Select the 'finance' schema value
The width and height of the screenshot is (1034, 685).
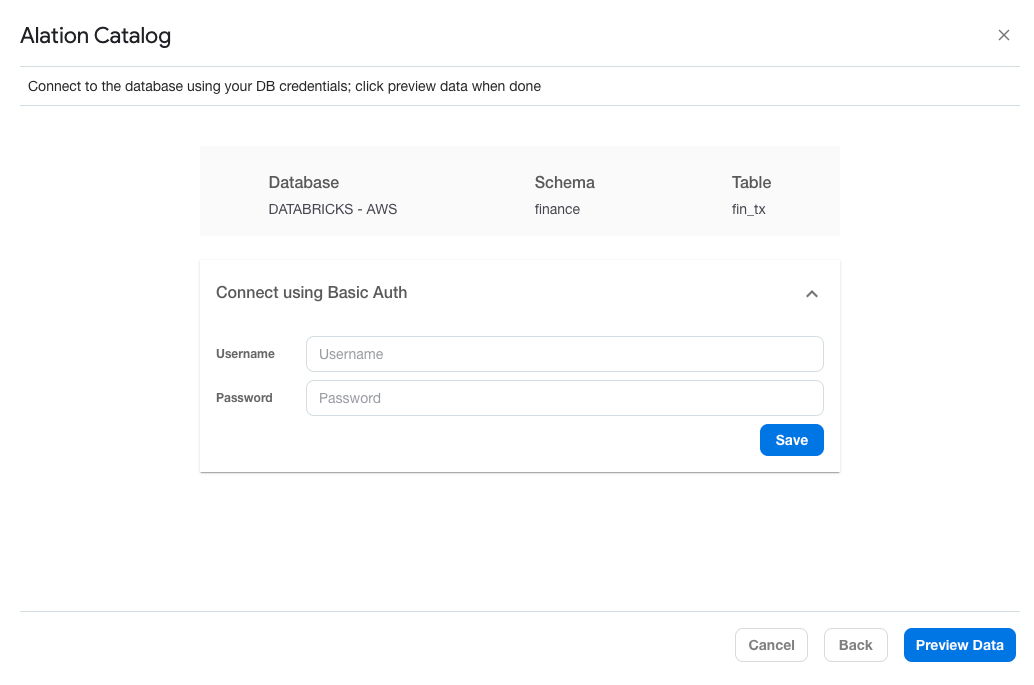pyautogui.click(x=557, y=209)
